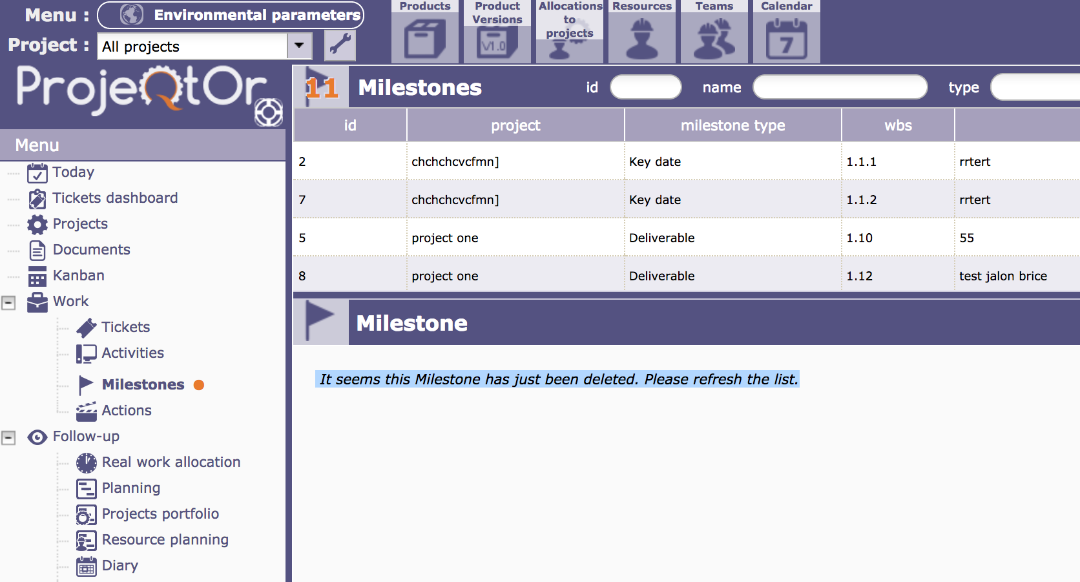Click the wrench icon beside project selector
Viewport: 1080px width, 582px height.
[x=340, y=46]
